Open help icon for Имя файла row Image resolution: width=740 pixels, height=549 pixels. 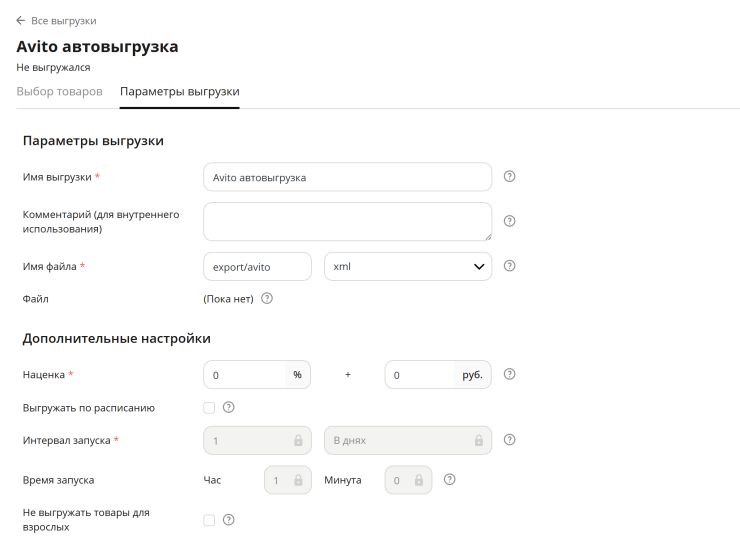coord(509,266)
